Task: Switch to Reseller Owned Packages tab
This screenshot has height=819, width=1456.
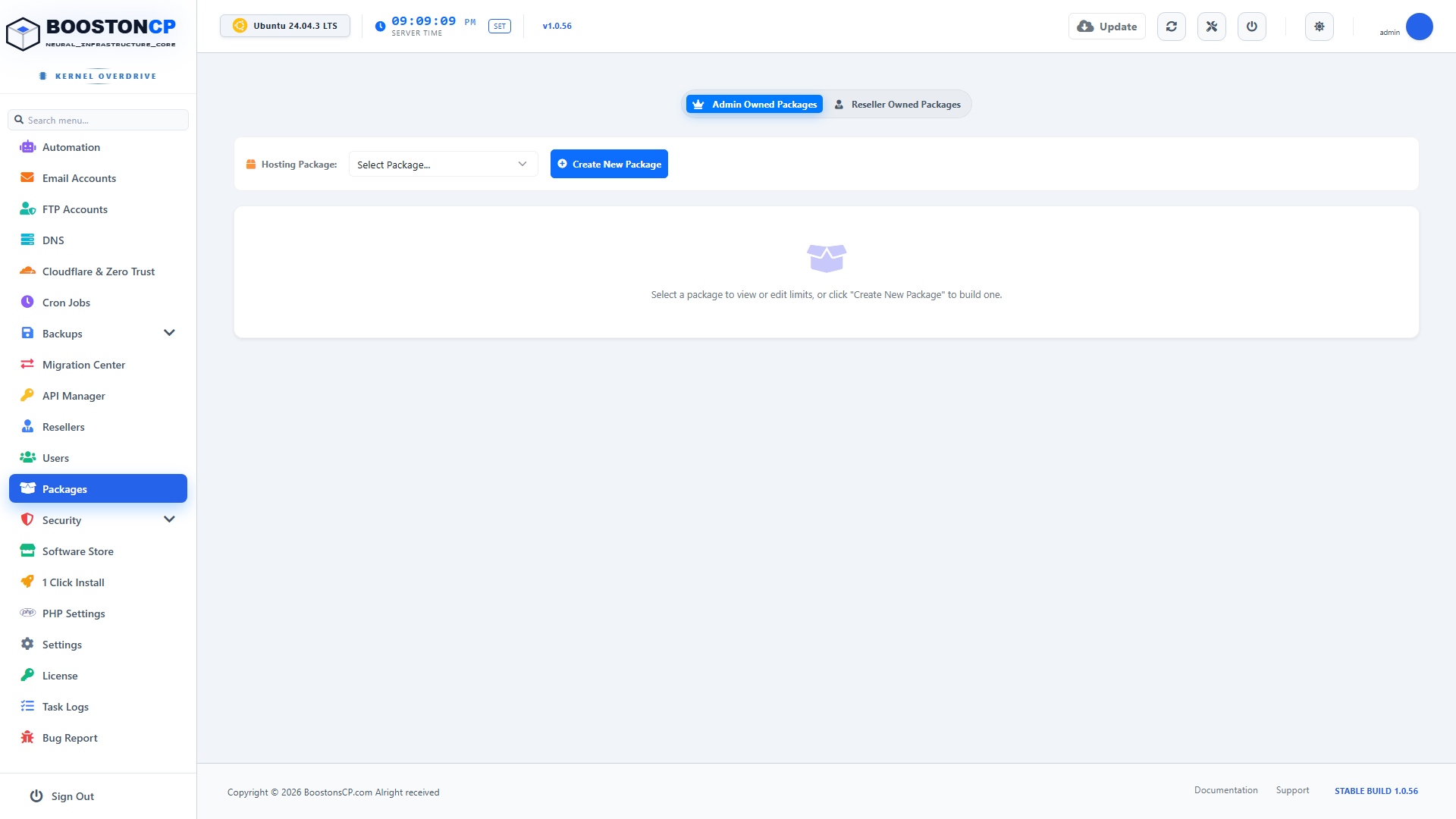Action: (898, 105)
